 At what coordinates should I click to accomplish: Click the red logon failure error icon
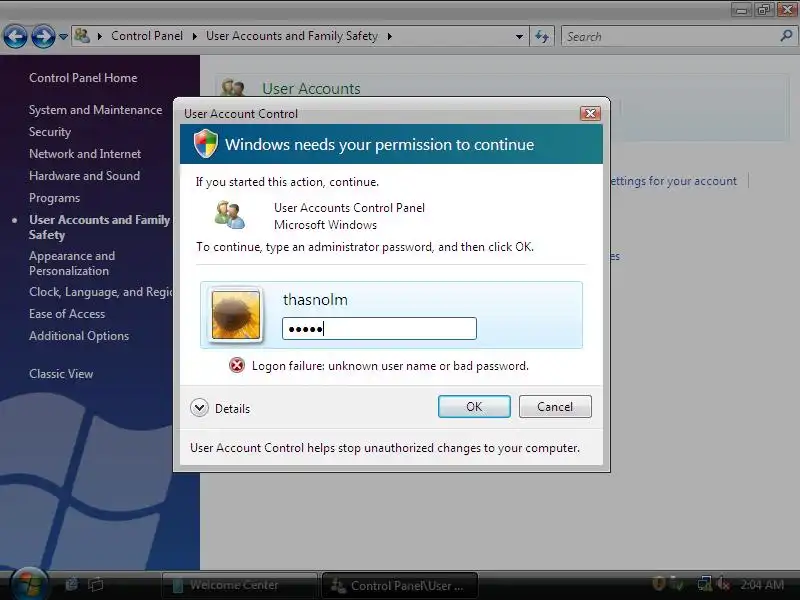point(237,365)
